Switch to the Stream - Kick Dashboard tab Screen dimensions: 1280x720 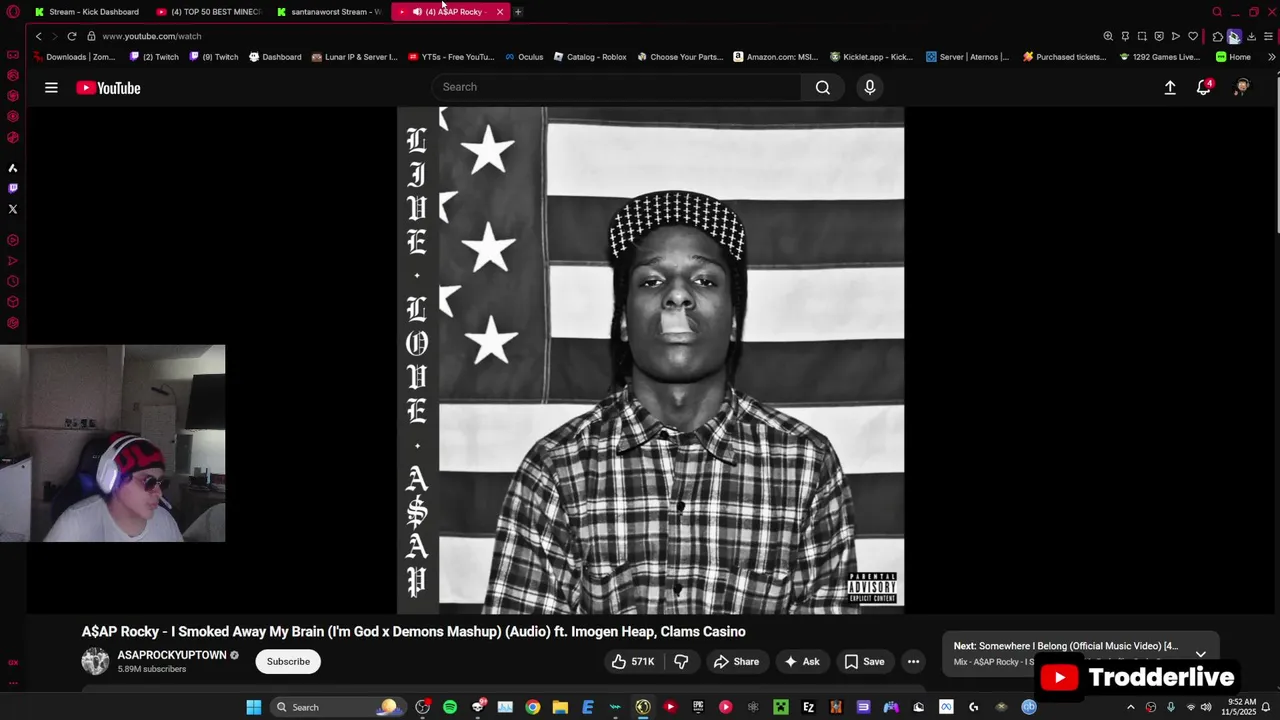coord(87,12)
